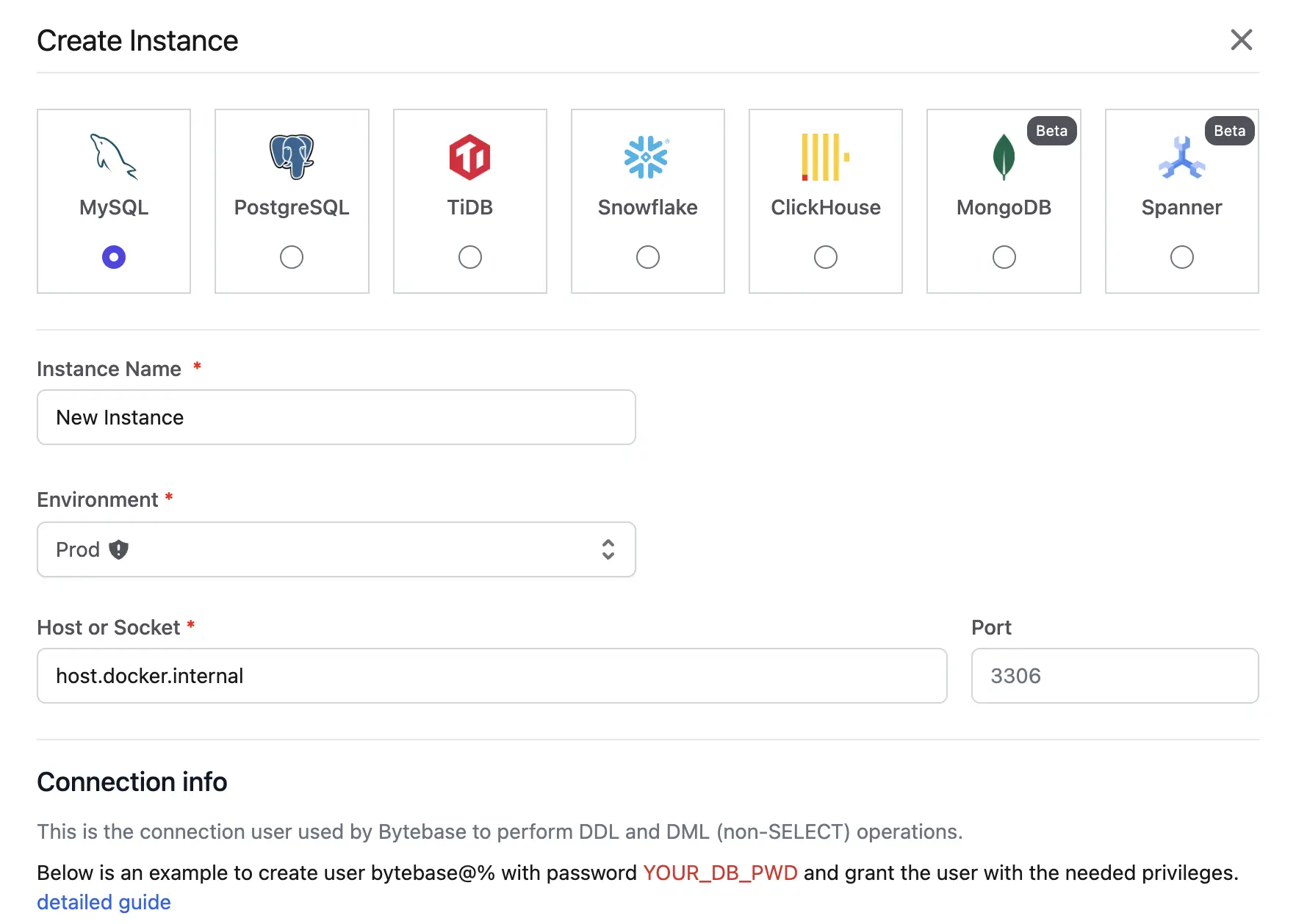Open the detailed guide link
Screen dimensions: 1296x924
pos(104,902)
